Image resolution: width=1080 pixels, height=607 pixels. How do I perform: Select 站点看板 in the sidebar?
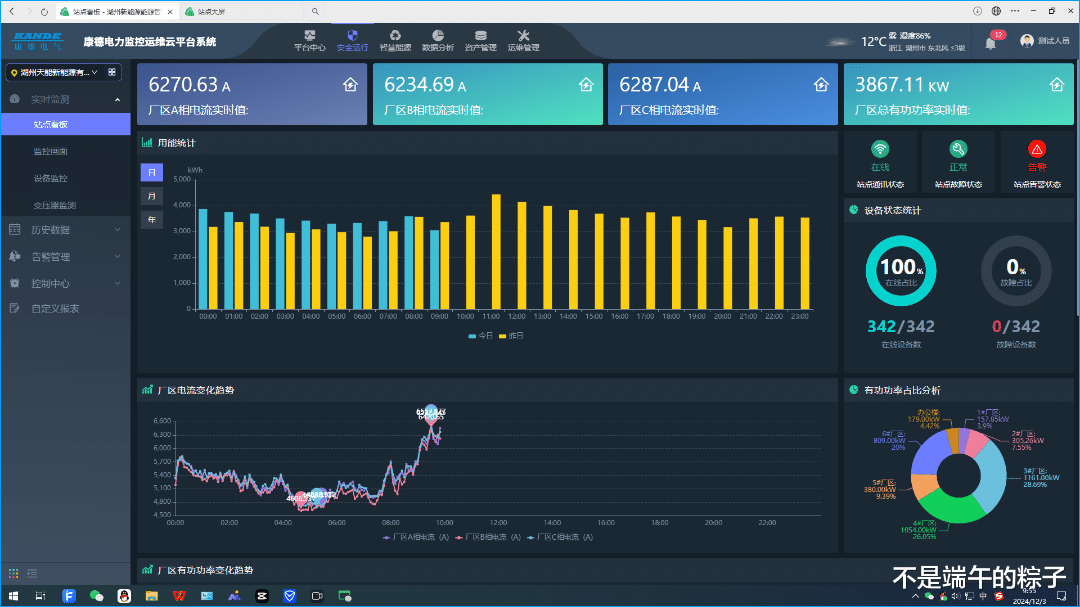[65, 125]
